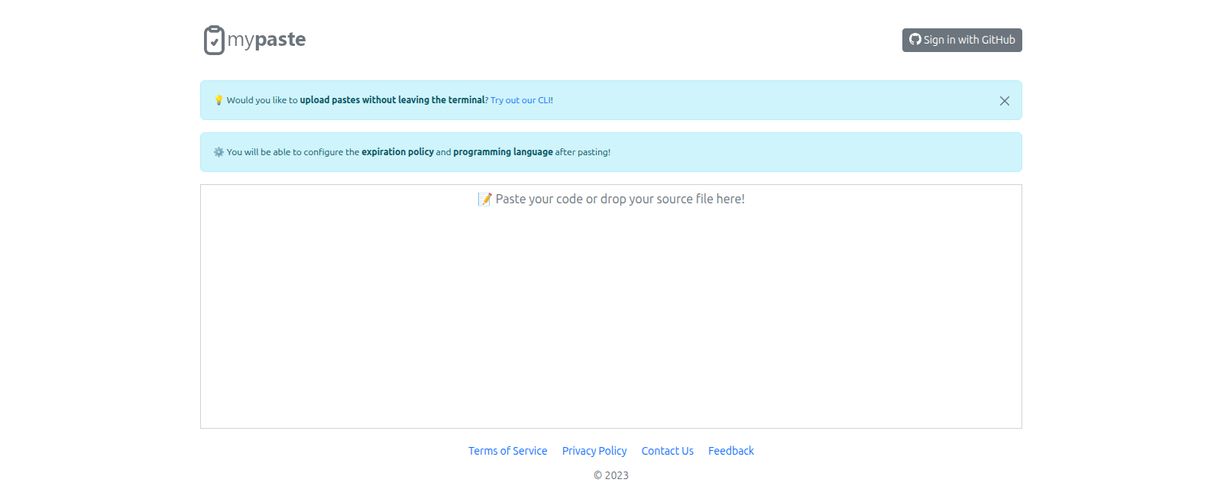The width and height of the screenshot is (1211, 496).
Task: Click '© 2023' footer text
Action: point(611,475)
